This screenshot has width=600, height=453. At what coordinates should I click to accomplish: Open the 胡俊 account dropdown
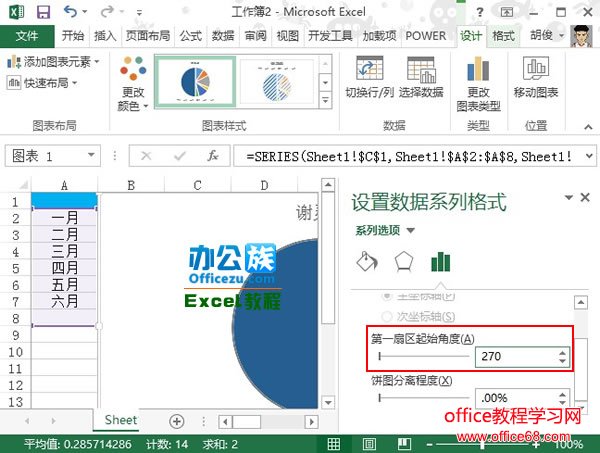(x=547, y=36)
